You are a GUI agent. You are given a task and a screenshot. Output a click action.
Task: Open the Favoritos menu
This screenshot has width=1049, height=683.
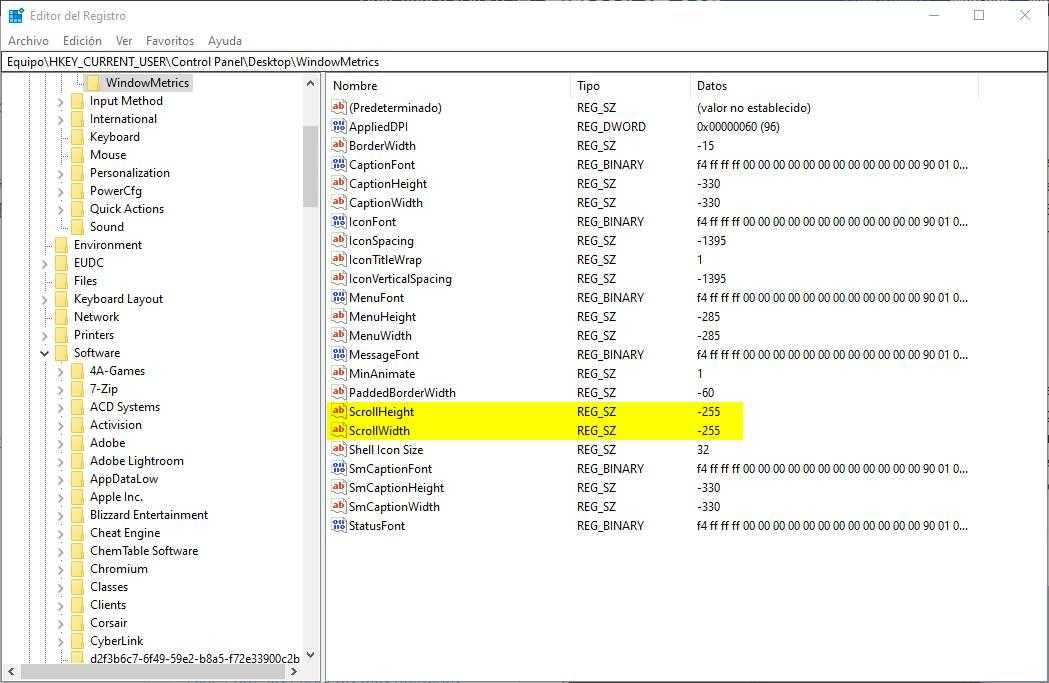click(170, 41)
